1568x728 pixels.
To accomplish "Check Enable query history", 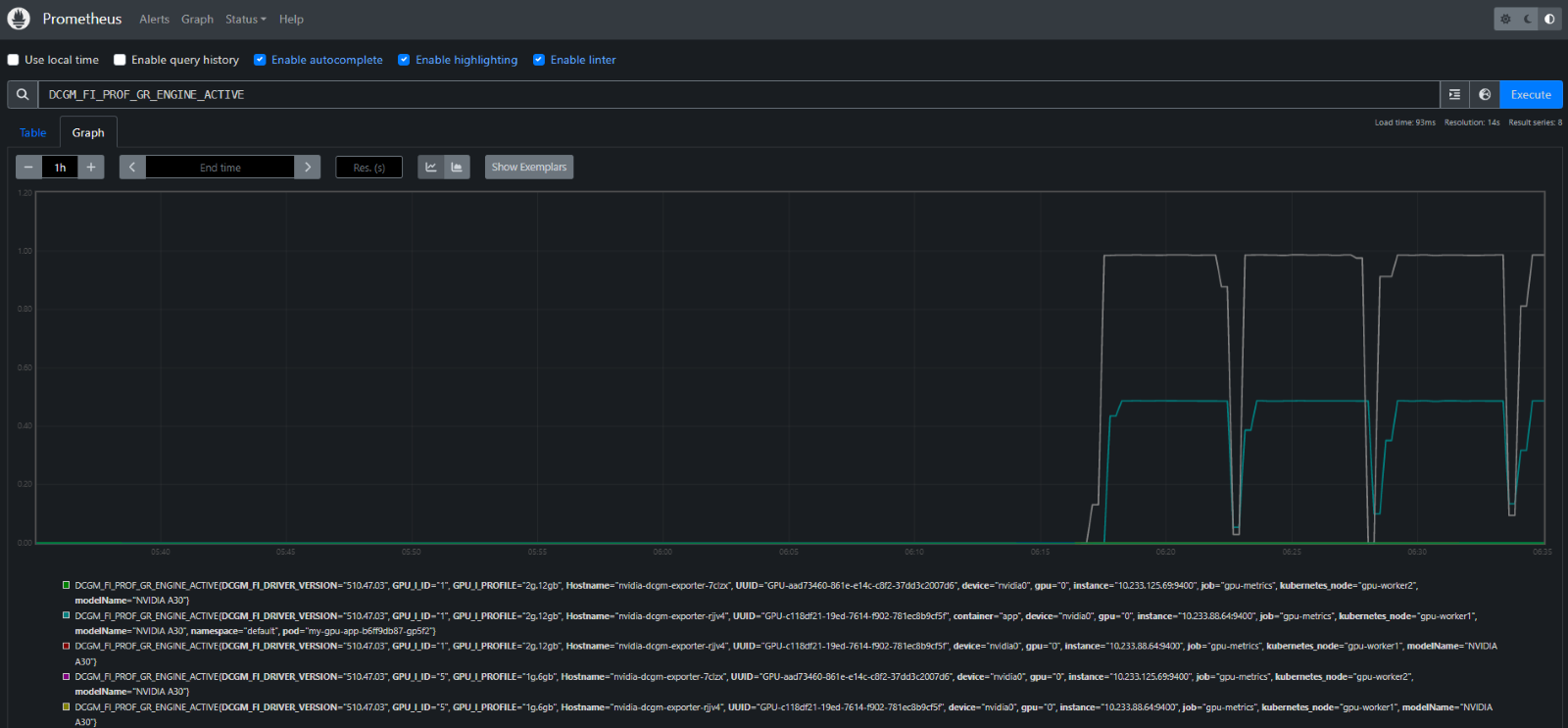I will 120,60.
